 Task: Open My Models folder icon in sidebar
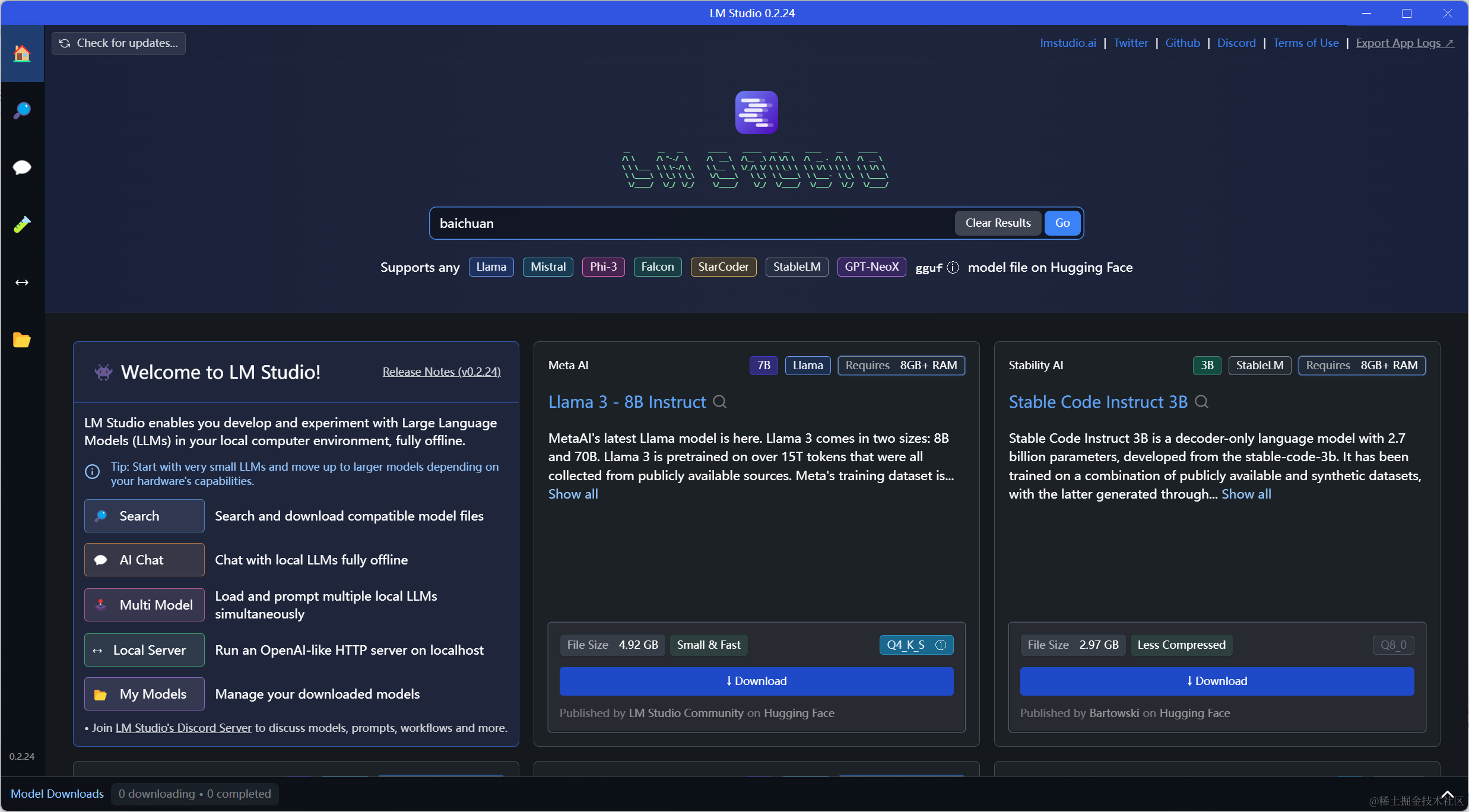[22, 340]
